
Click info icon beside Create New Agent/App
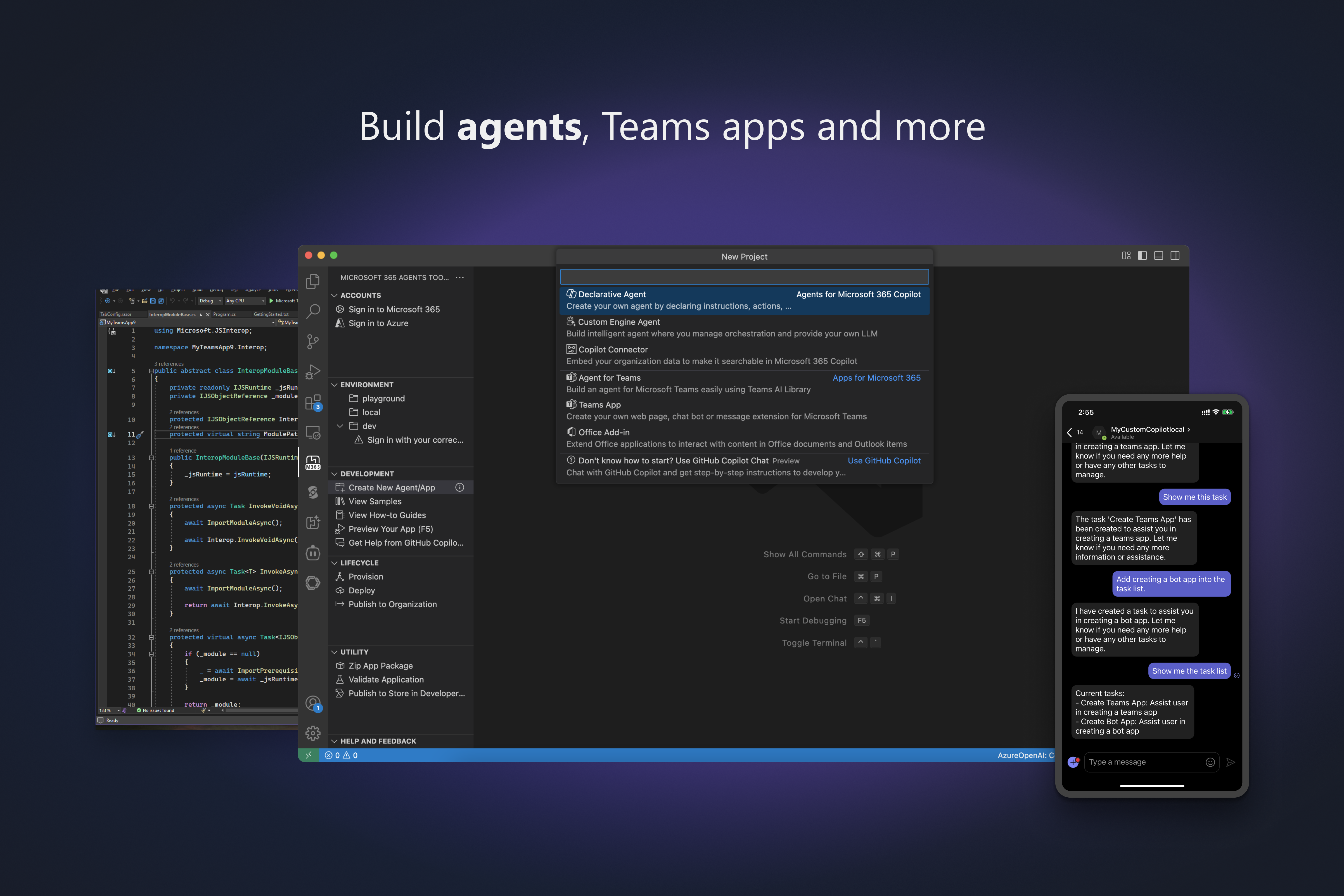click(x=459, y=487)
